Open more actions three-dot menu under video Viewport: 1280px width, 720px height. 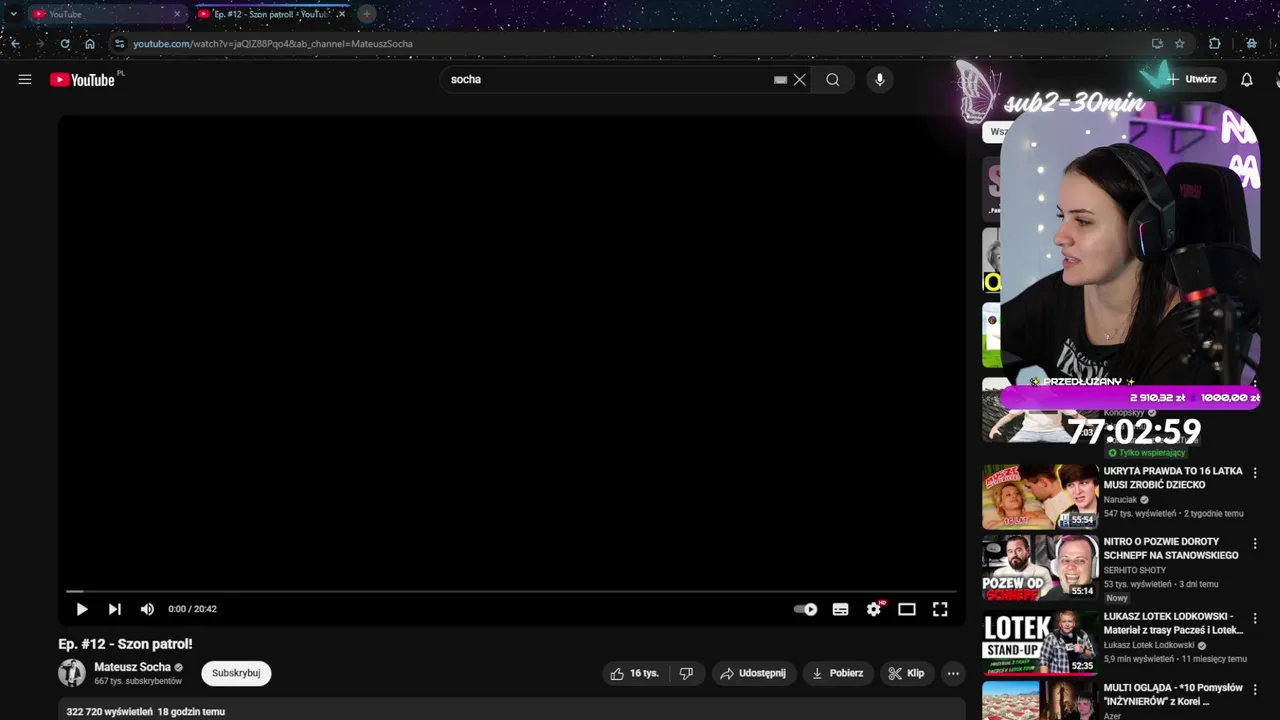[x=953, y=673]
